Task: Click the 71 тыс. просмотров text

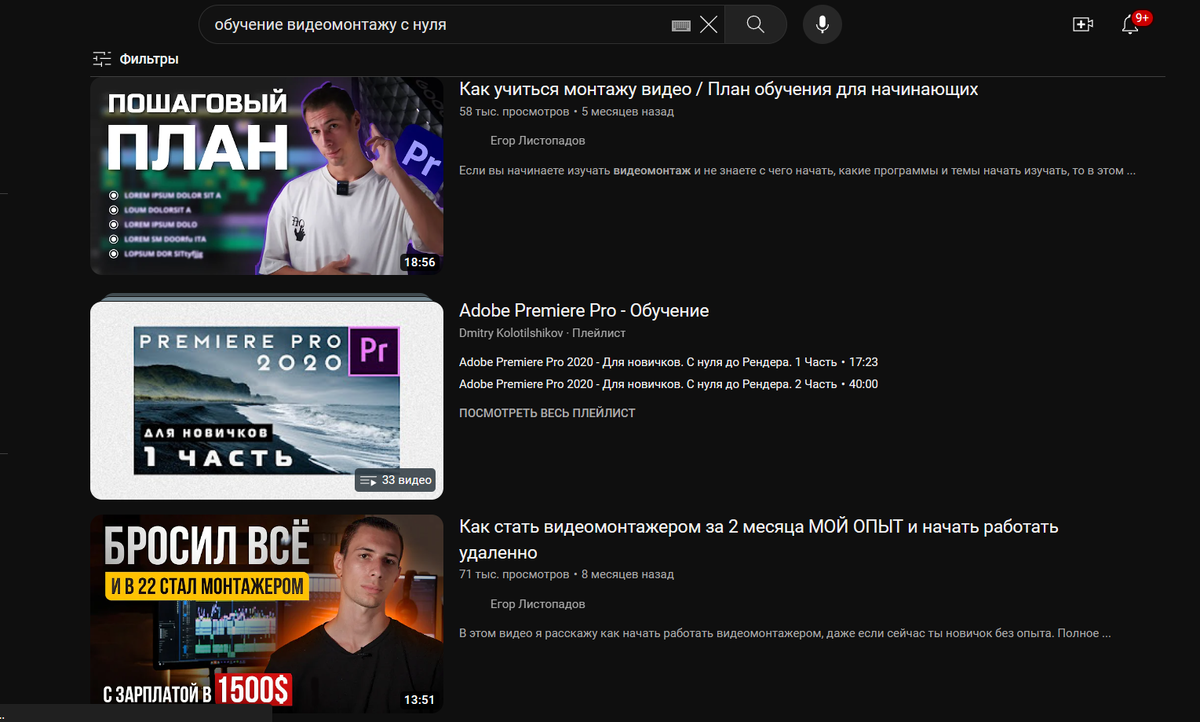Action: pyautogui.click(x=514, y=575)
